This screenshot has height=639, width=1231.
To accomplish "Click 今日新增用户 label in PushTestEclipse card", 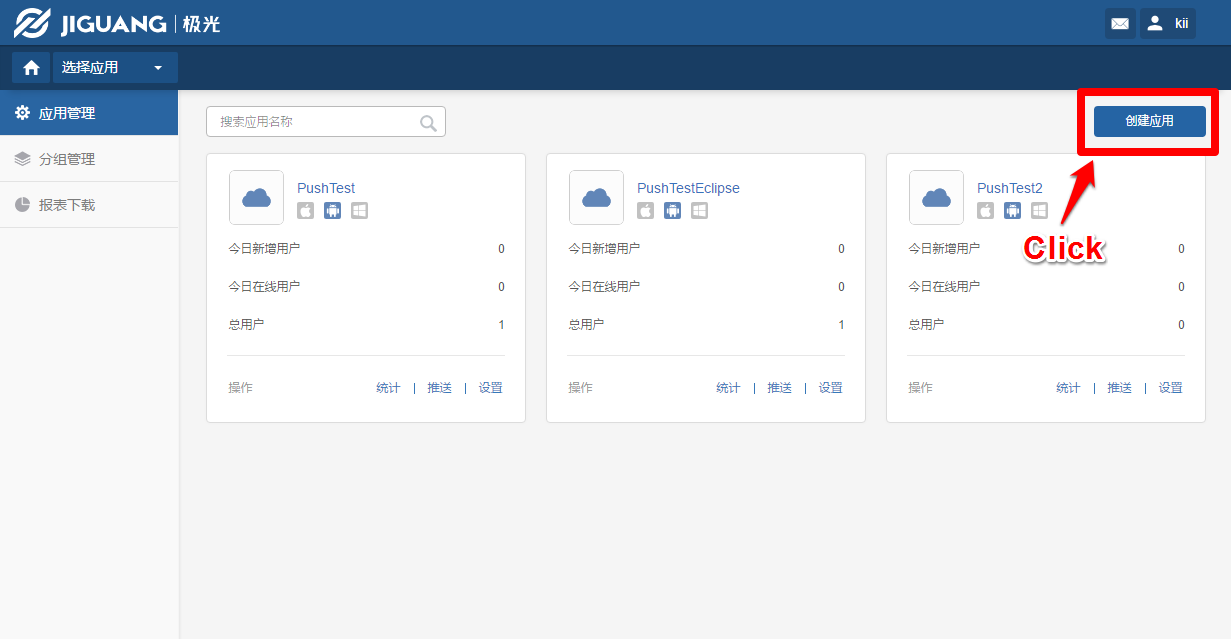I will pos(604,249).
